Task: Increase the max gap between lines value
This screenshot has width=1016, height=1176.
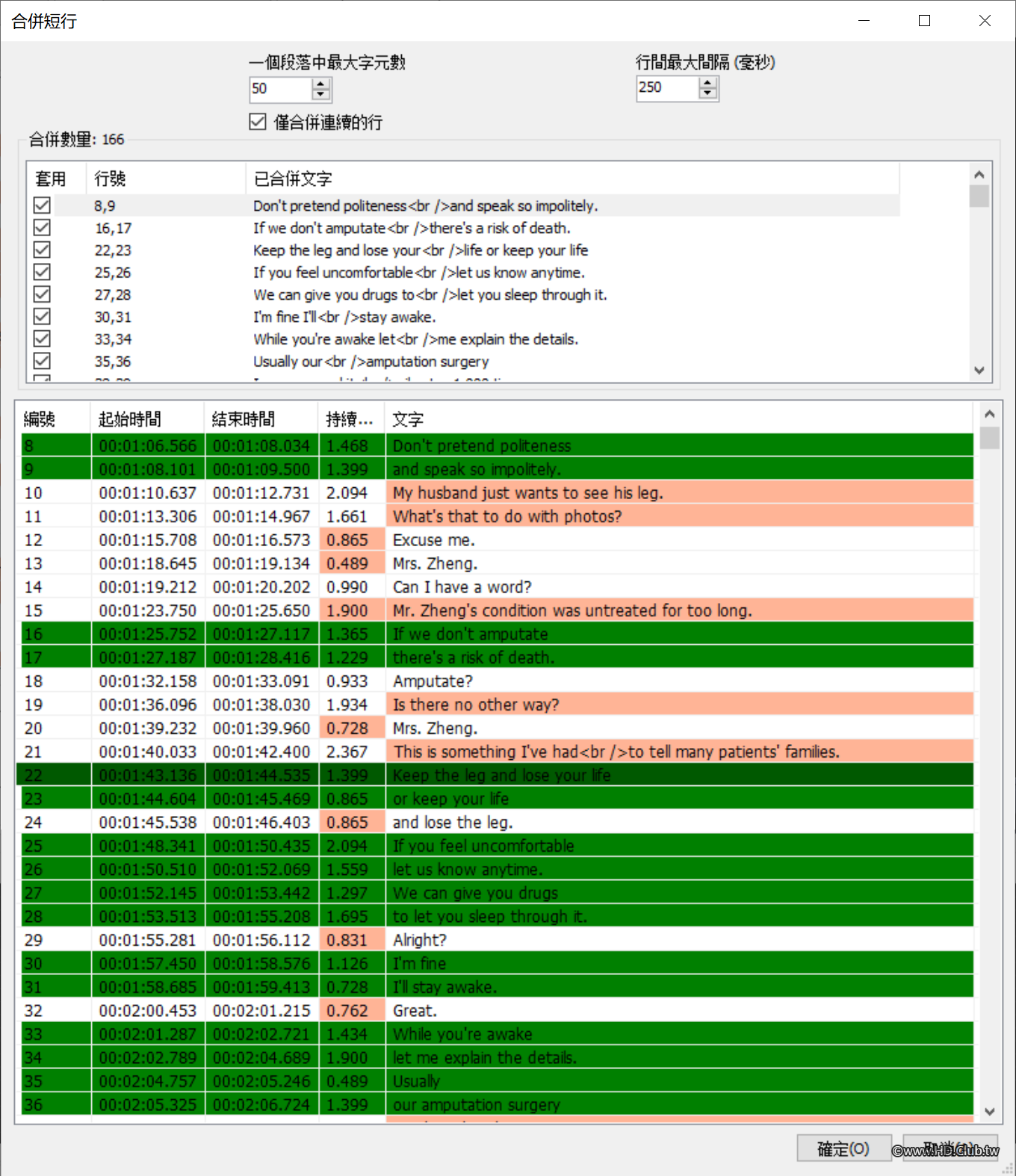Action: (707, 82)
